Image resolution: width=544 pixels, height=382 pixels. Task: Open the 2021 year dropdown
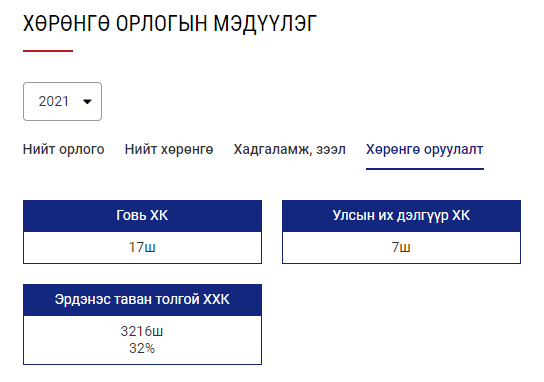coord(62,101)
